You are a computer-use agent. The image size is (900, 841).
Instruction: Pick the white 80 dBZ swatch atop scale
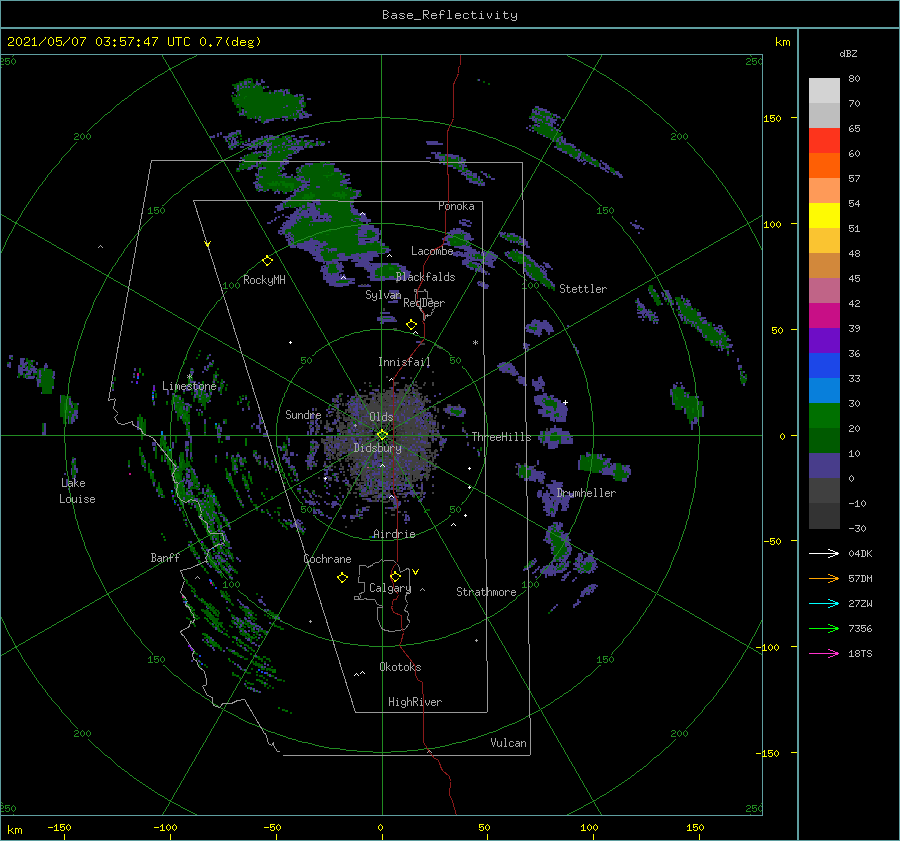824,91
